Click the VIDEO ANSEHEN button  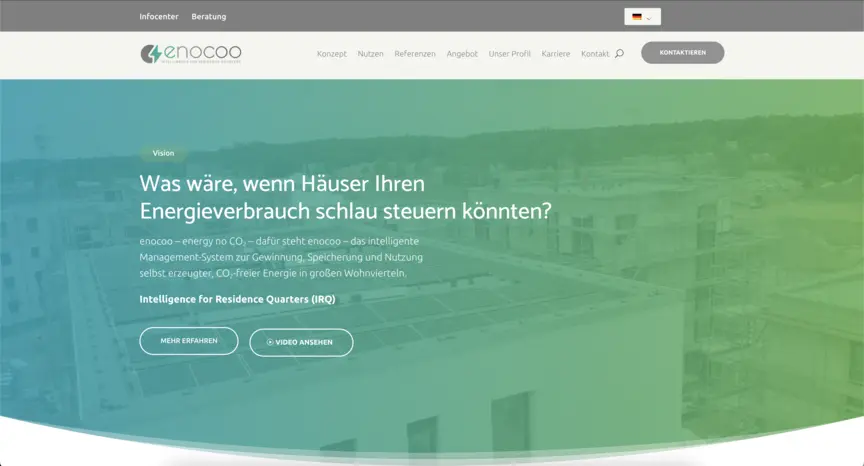point(301,343)
